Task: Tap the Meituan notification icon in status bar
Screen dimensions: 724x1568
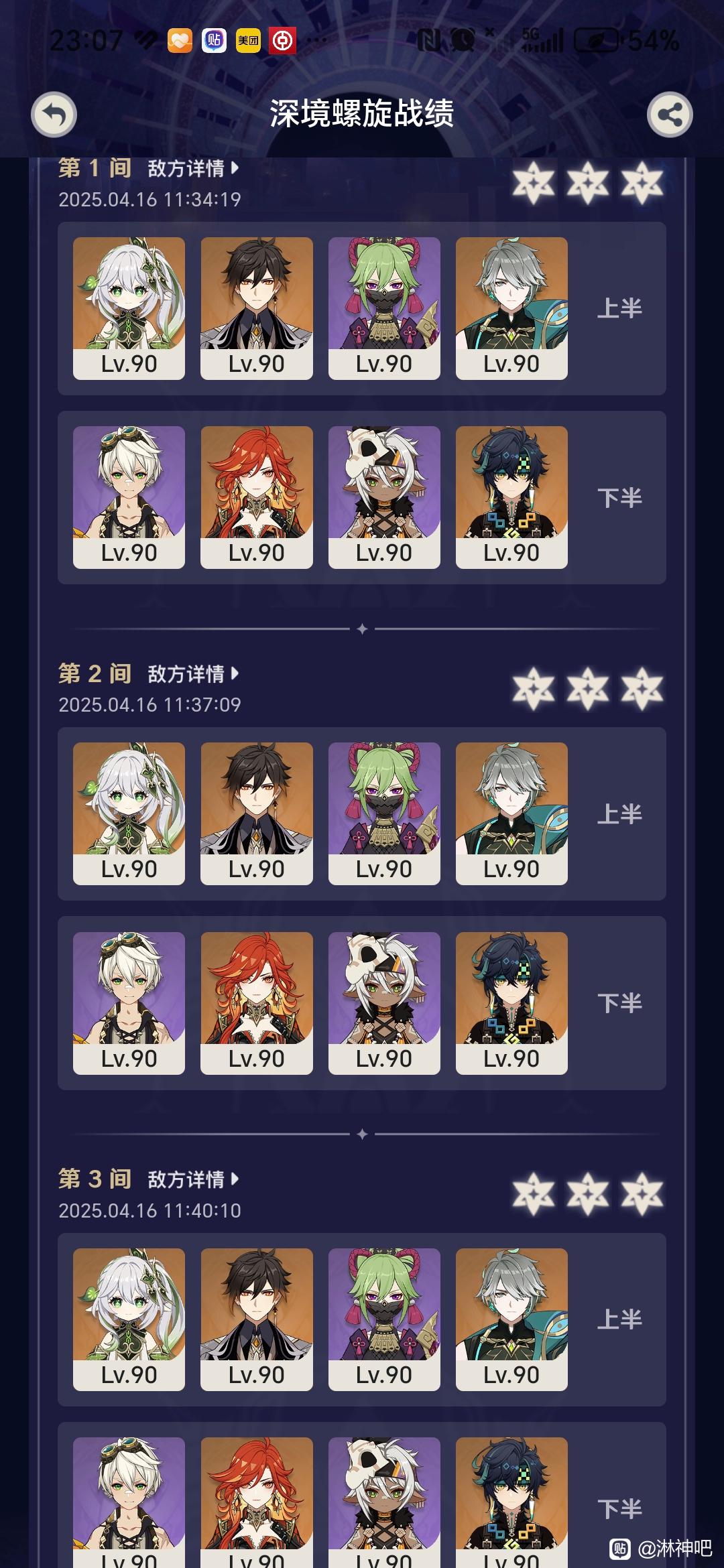Action: point(248,41)
